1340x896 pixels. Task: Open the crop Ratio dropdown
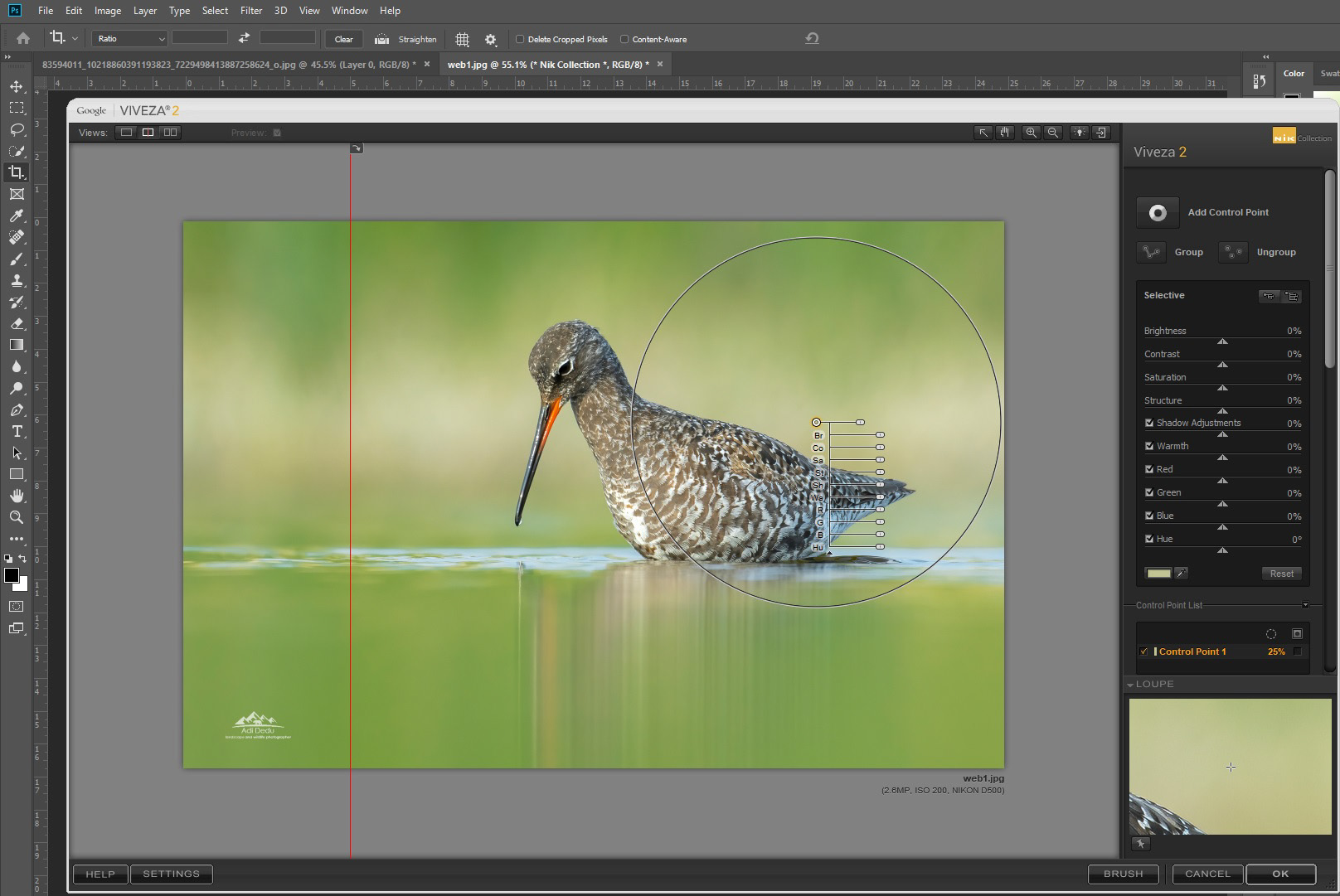pyautogui.click(x=129, y=39)
